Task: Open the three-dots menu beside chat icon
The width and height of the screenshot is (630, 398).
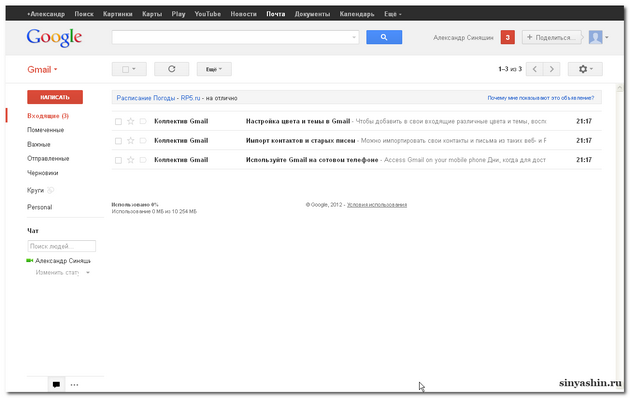Action: point(74,384)
